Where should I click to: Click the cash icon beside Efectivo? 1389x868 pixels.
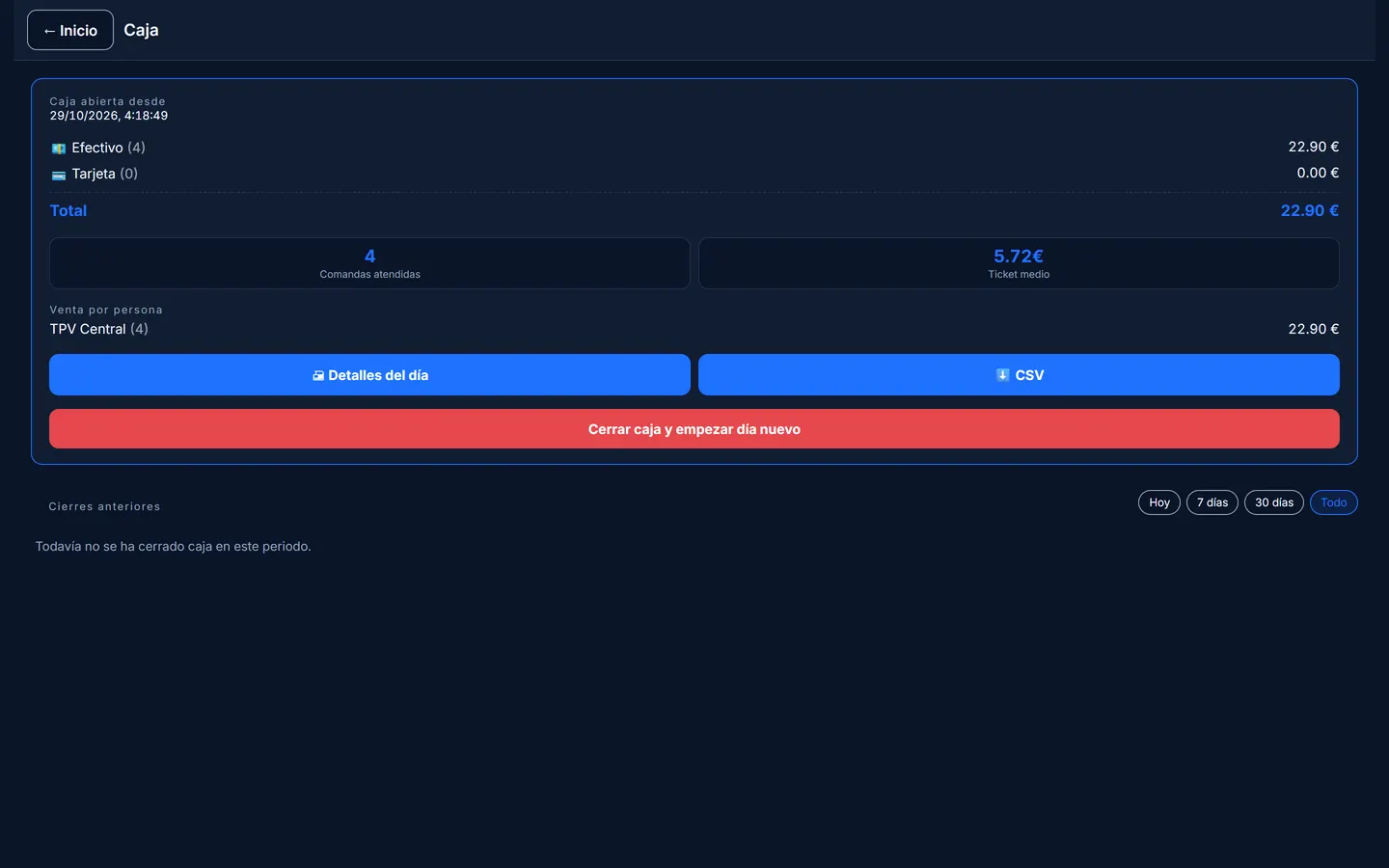[x=59, y=149]
